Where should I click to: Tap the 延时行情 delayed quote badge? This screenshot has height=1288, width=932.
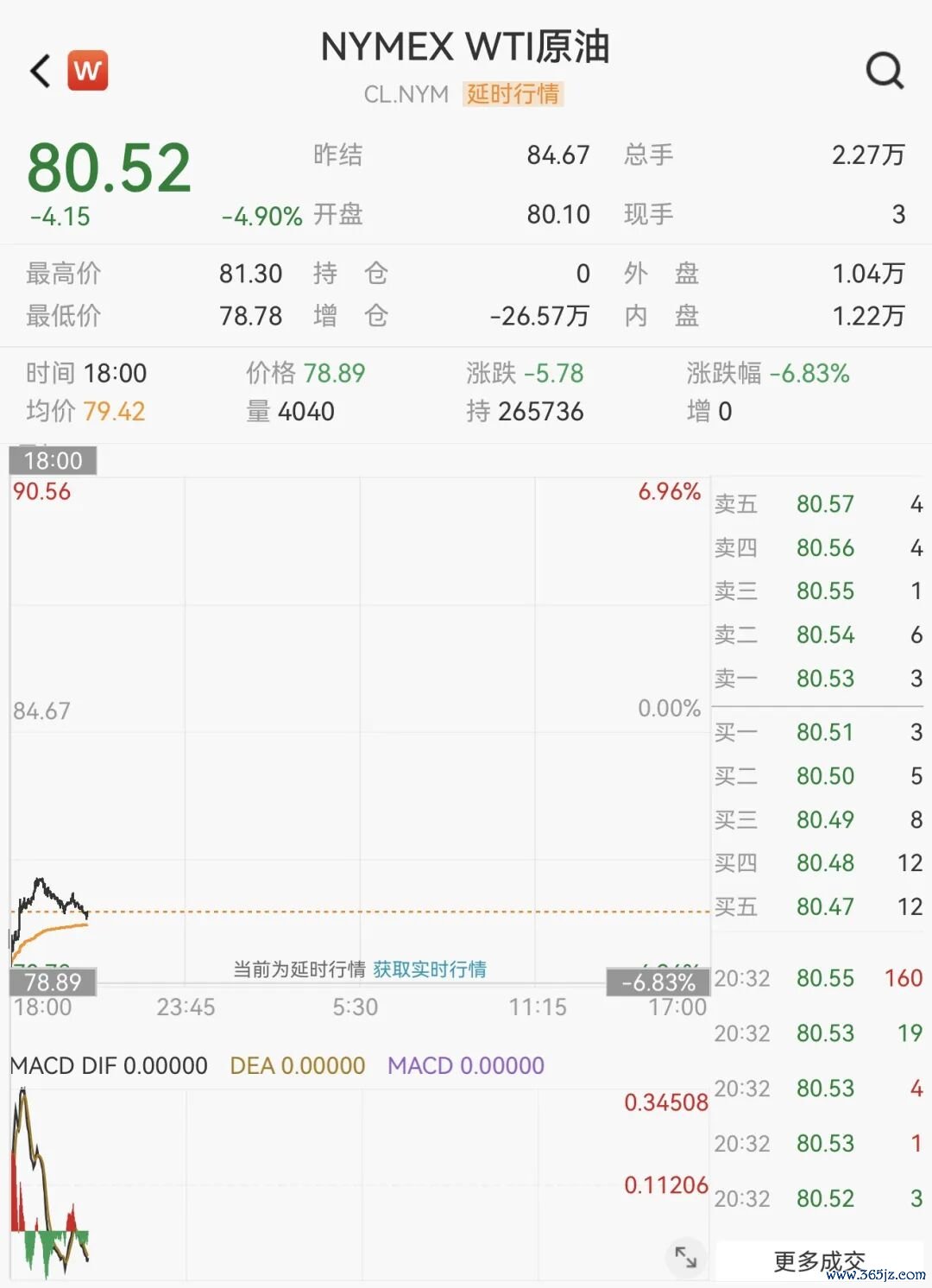[513, 94]
